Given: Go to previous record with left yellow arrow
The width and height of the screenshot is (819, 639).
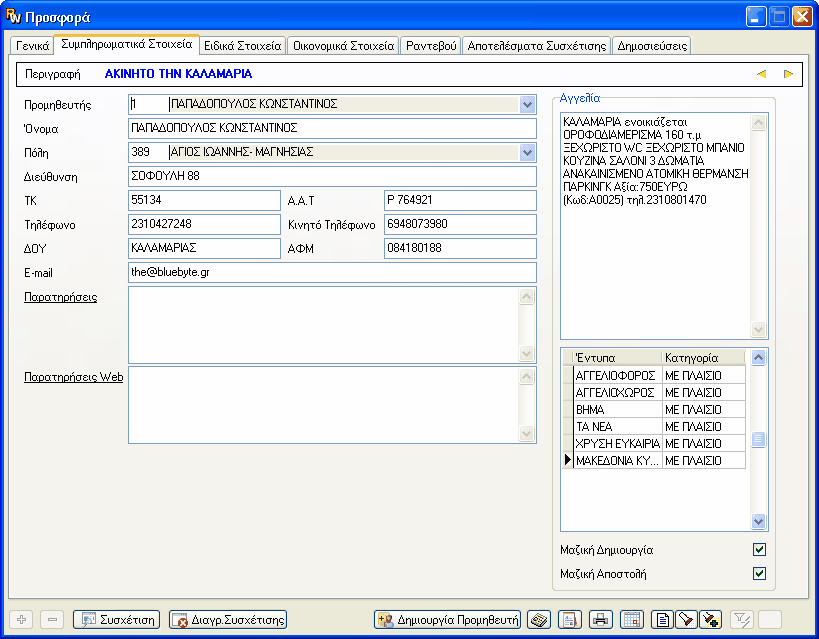Looking at the screenshot, I should point(761,74).
